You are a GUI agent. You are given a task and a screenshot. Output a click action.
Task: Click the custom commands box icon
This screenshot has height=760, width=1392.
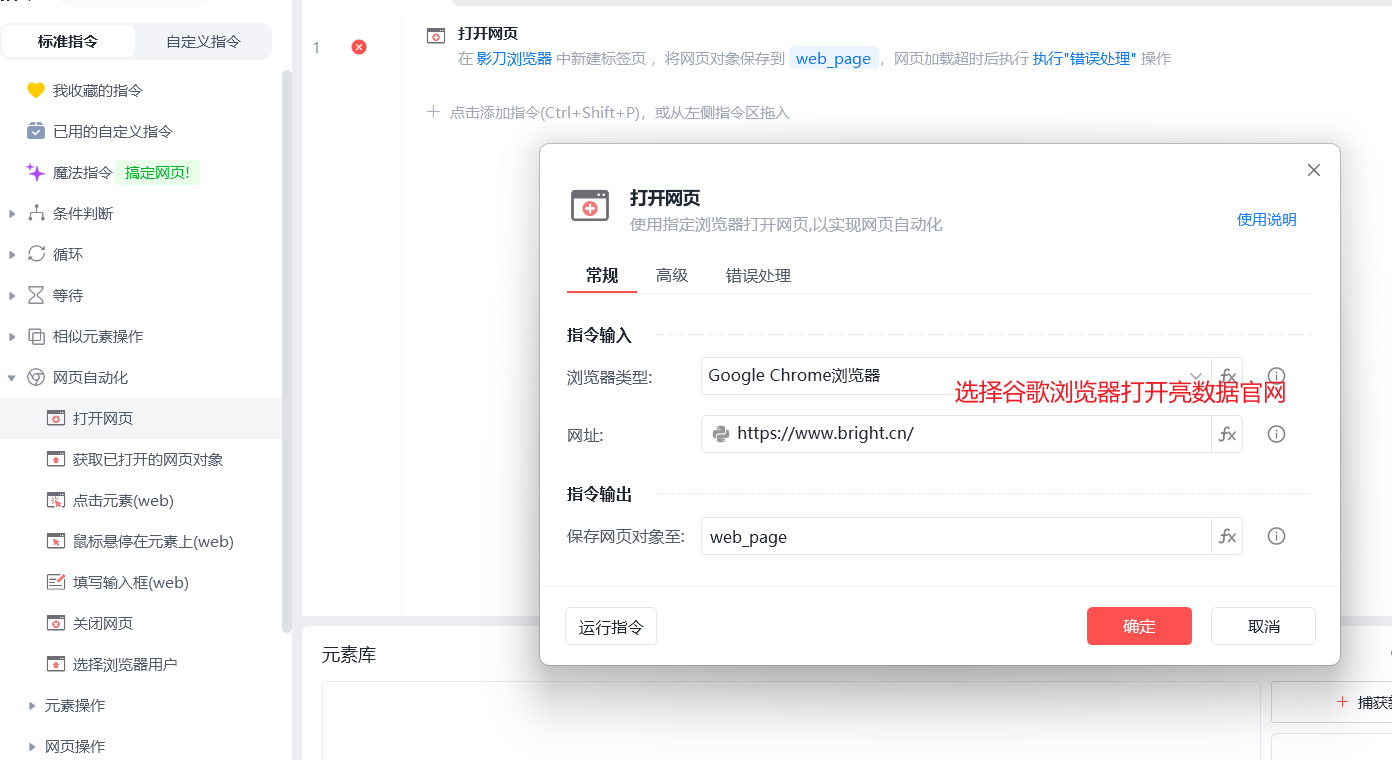pos(36,131)
